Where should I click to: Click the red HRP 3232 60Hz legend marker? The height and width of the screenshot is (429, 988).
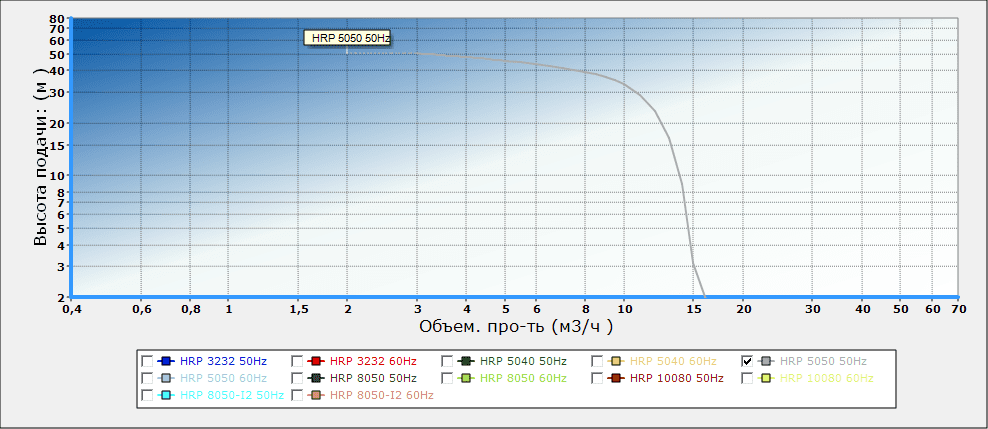(x=316, y=361)
